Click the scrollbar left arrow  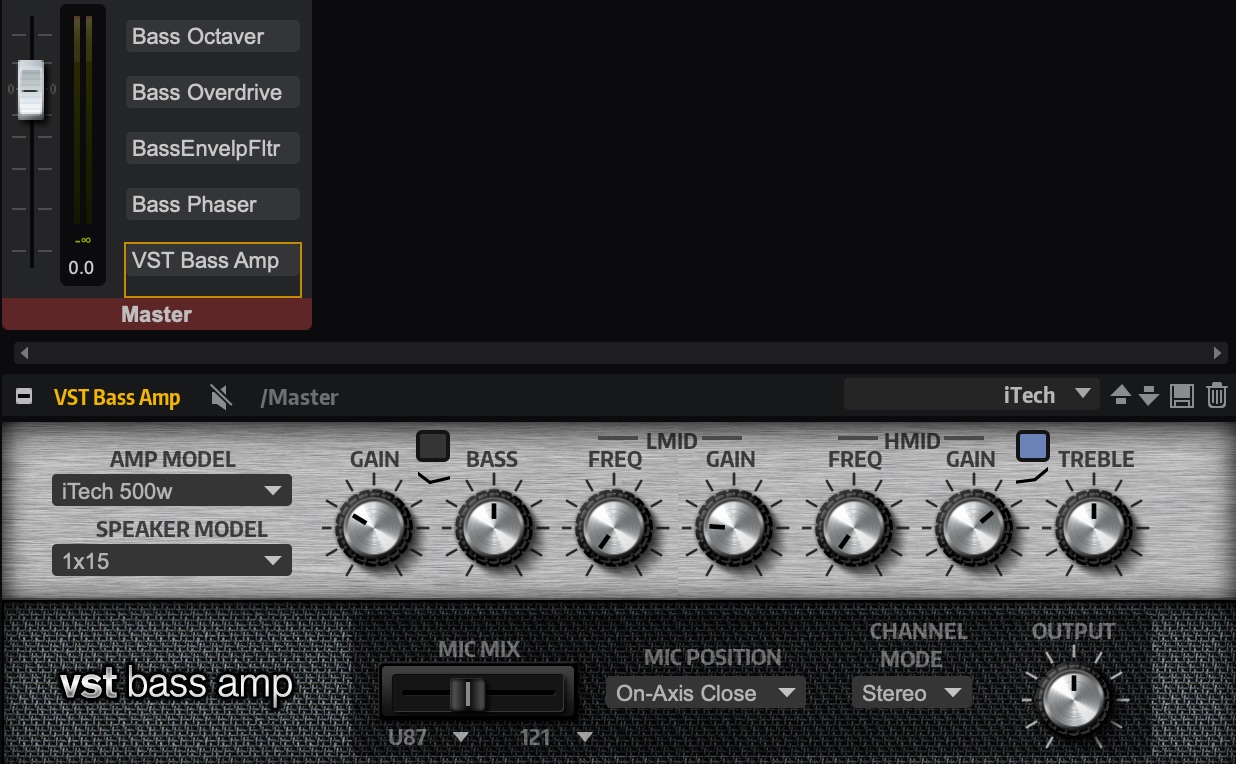(24, 353)
